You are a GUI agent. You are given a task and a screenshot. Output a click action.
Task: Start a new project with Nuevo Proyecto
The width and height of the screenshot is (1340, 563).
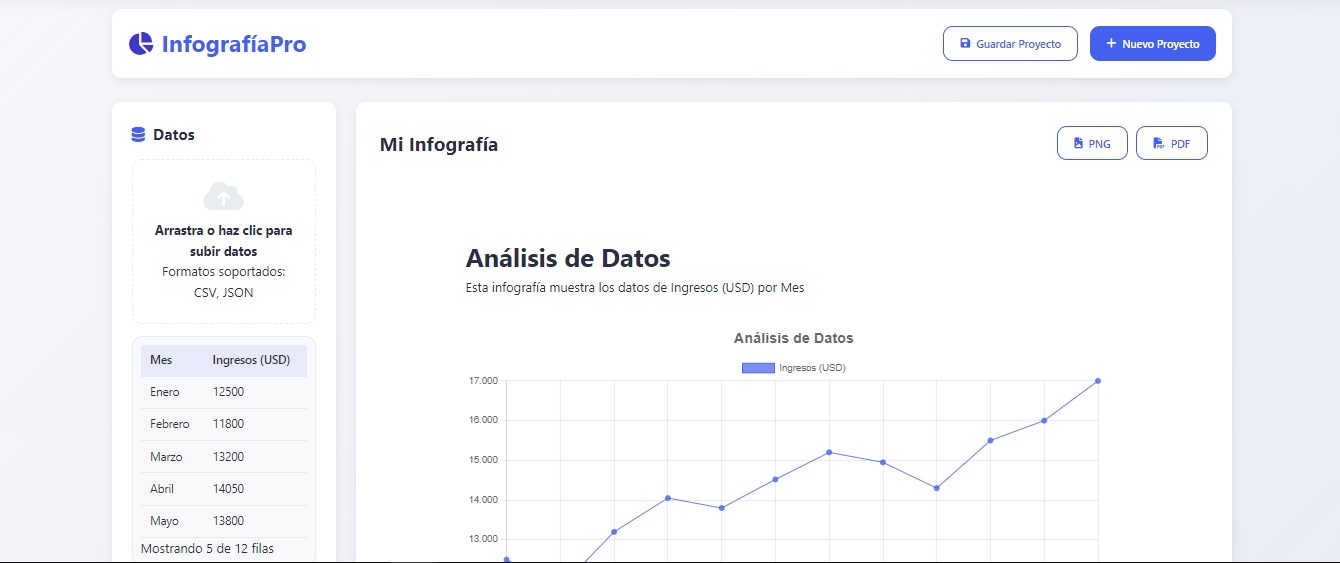point(1152,44)
